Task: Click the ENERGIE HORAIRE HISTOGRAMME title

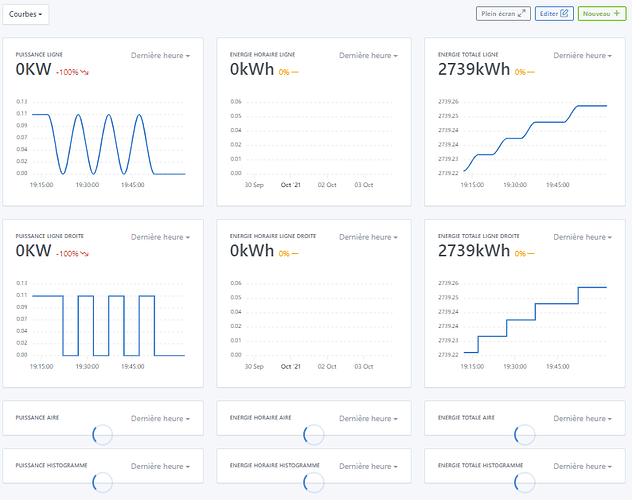Action: 274,465
